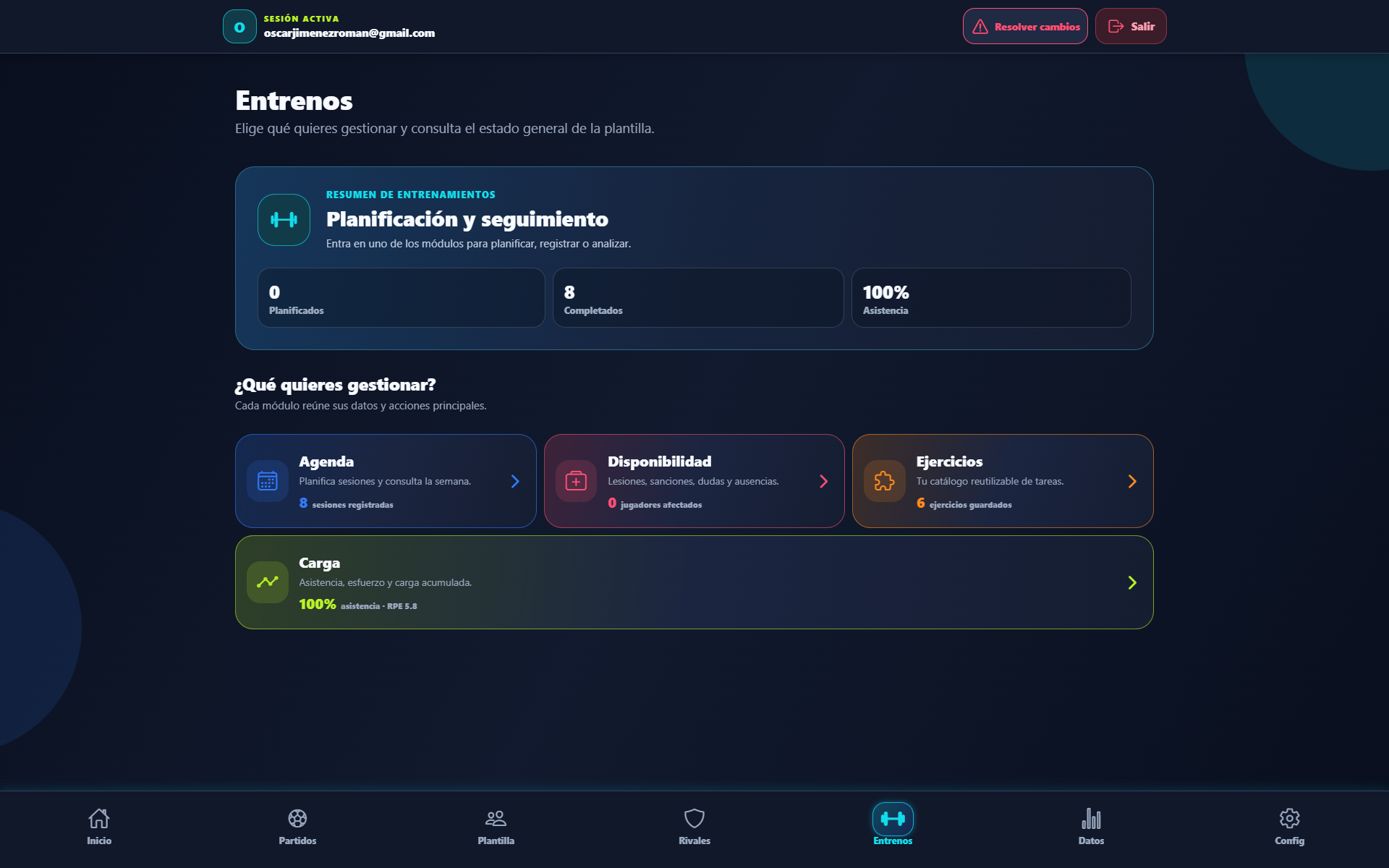Open Carga via its green chevron
1389x868 pixels.
point(1132,582)
